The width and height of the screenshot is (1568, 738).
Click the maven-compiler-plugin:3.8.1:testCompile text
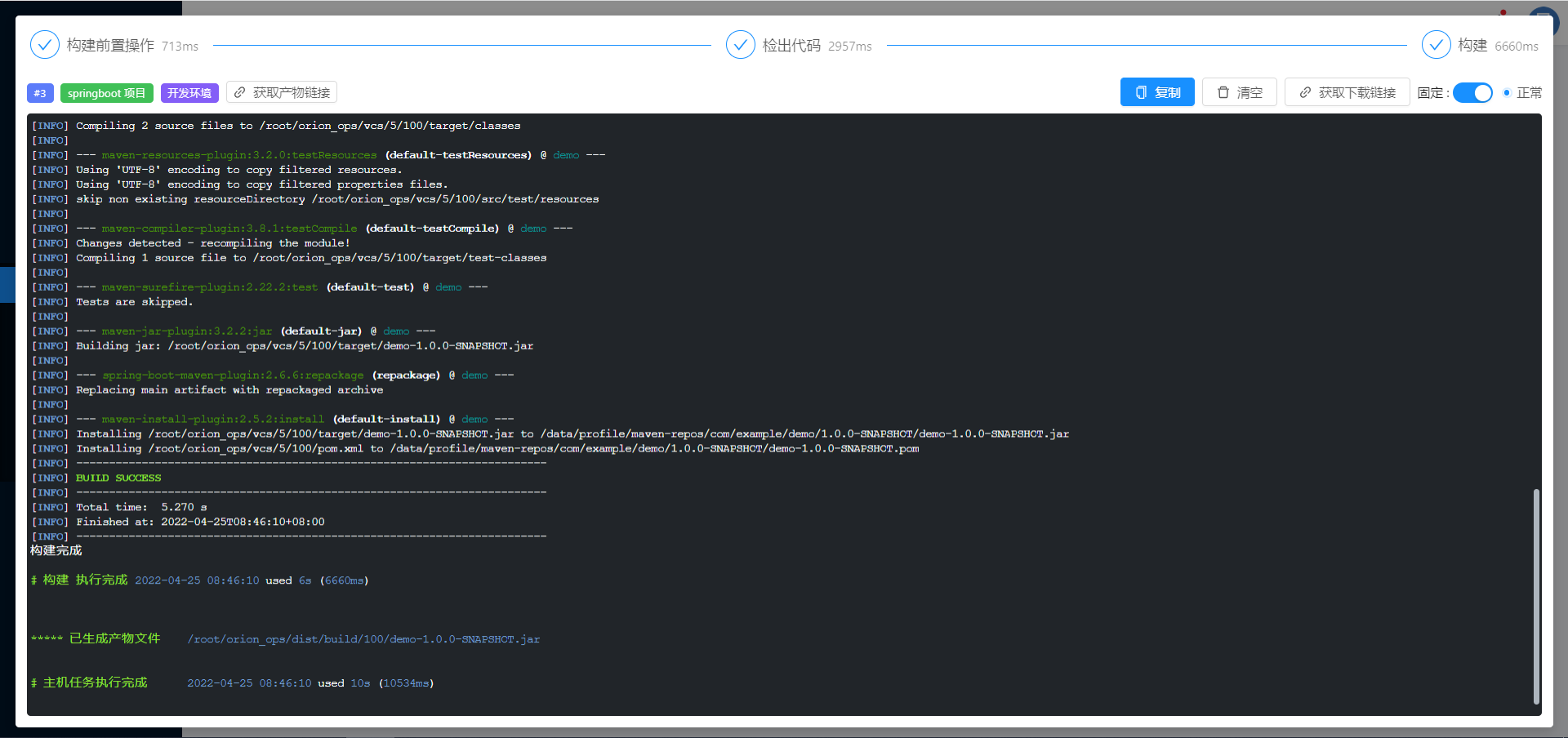pos(229,229)
